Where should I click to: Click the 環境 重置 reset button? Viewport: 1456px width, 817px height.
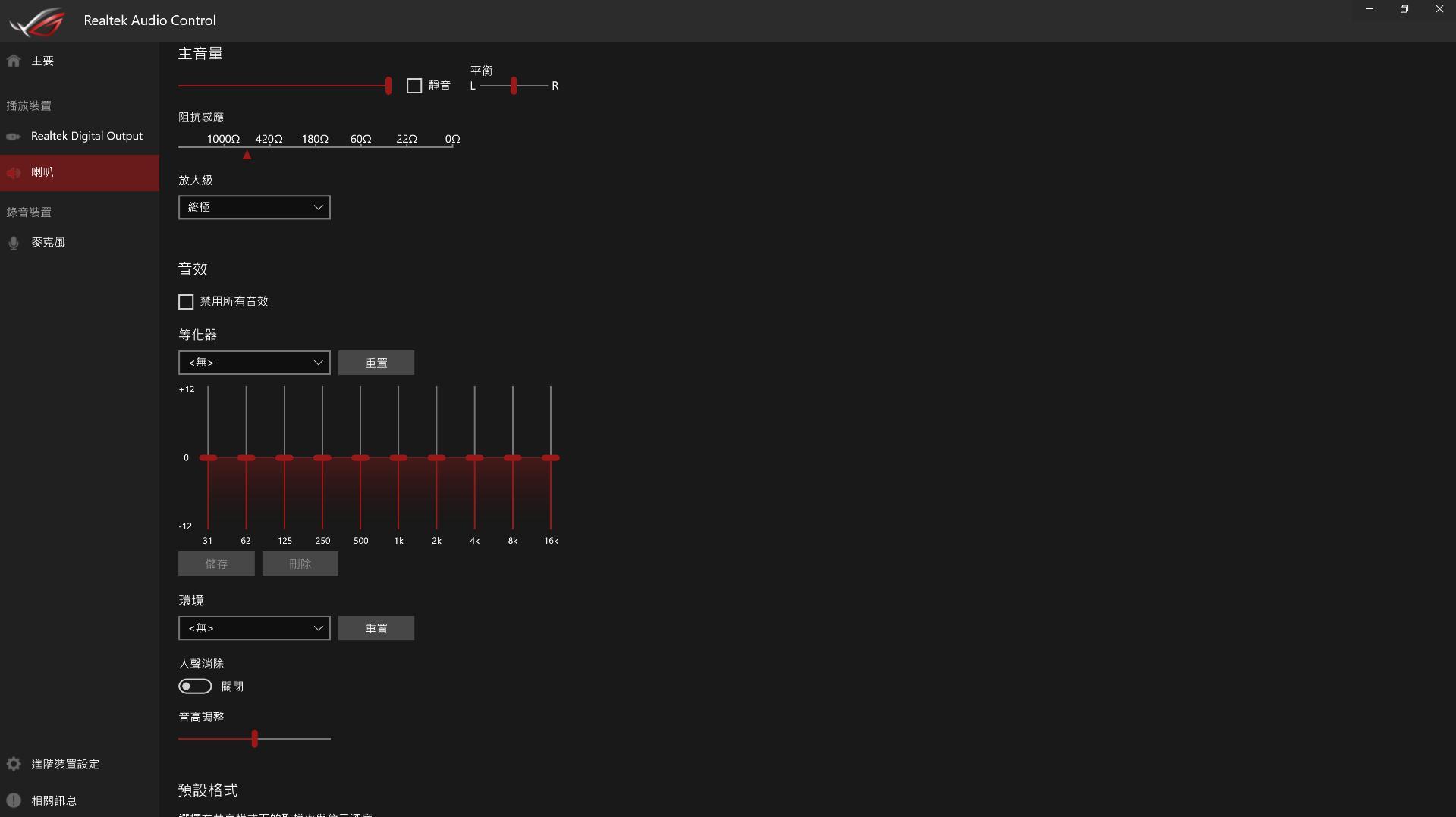[x=376, y=628]
